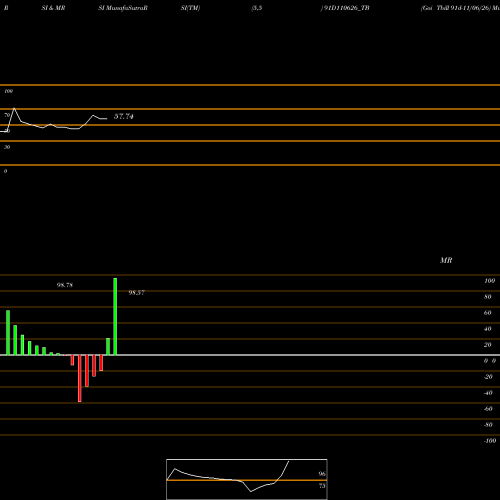Click the MR axis label 80

488,297
